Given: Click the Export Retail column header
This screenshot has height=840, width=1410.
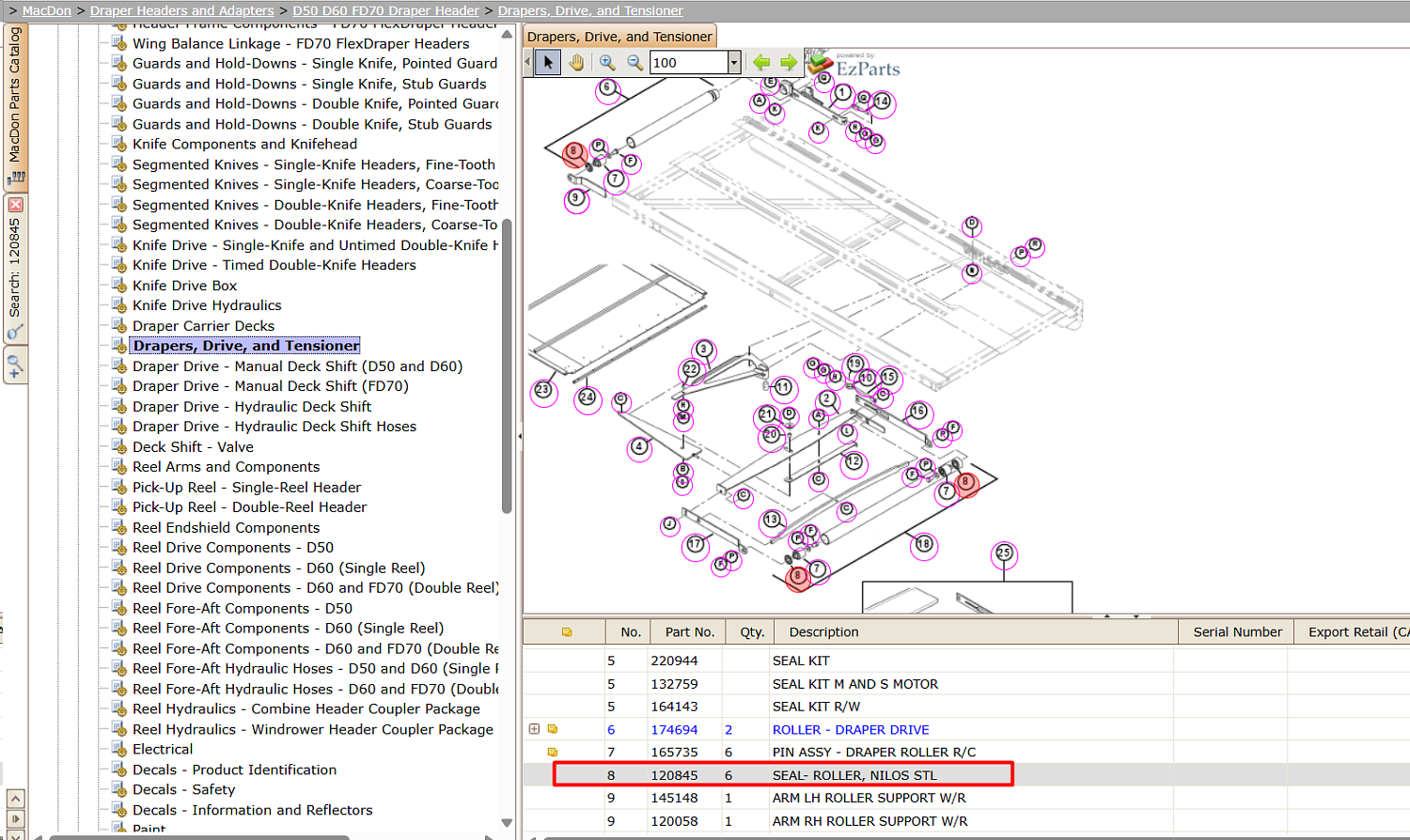Looking at the screenshot, I should point(1352,632).
